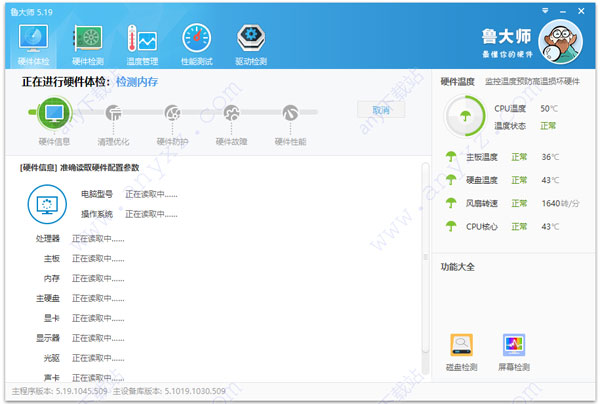Click the 取消 cancel button
Viewport: 600px width, 404px height.
381,110
